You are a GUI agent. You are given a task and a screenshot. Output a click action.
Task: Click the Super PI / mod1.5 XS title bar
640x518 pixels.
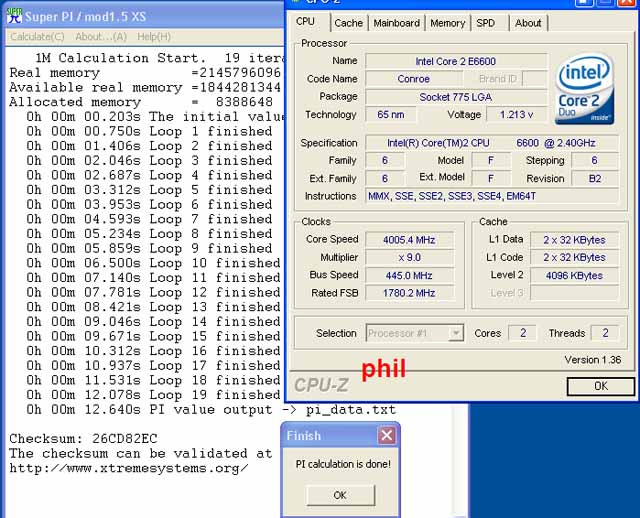point(143,17)
